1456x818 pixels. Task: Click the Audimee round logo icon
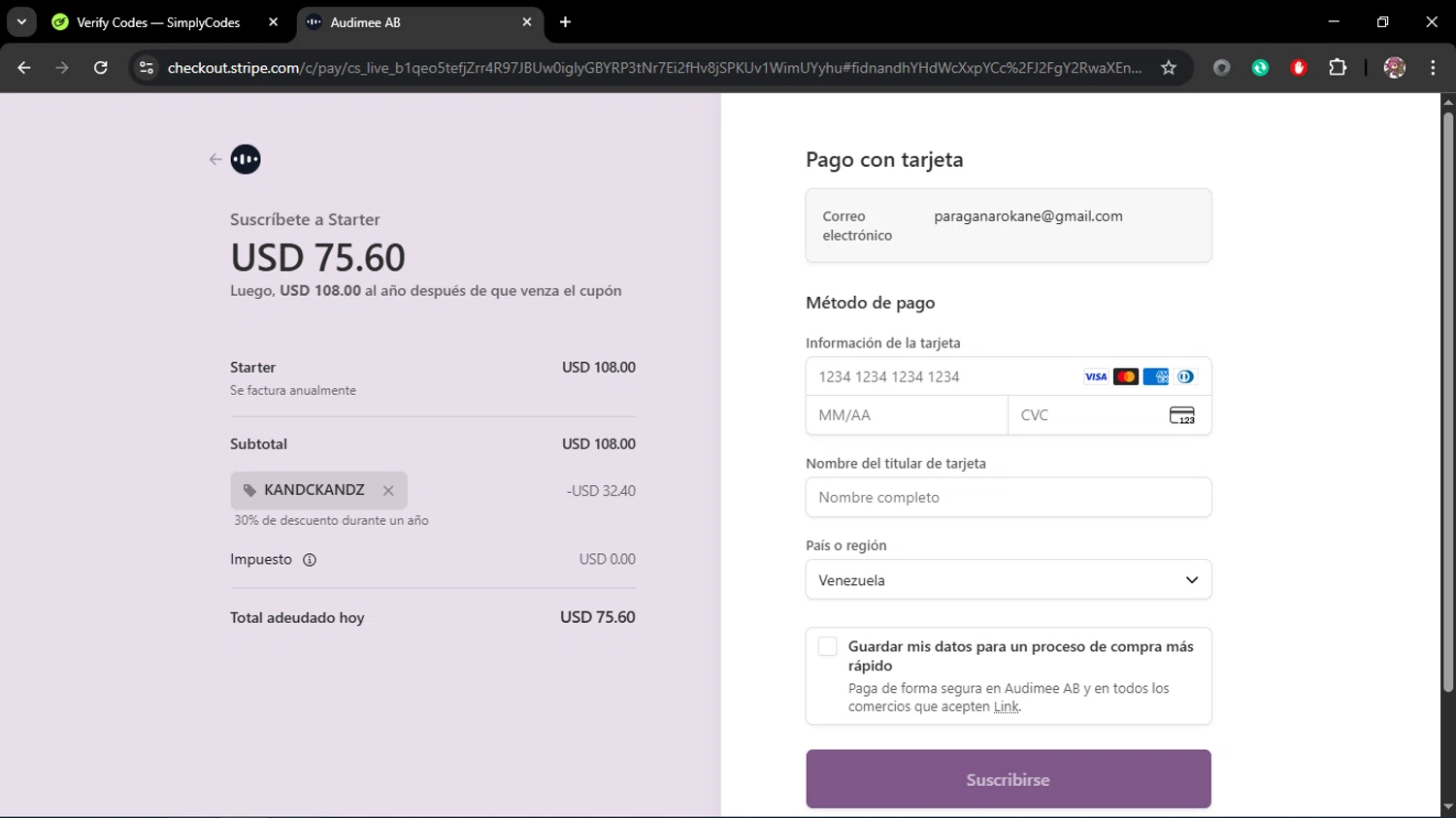click(x=246, y=159)
